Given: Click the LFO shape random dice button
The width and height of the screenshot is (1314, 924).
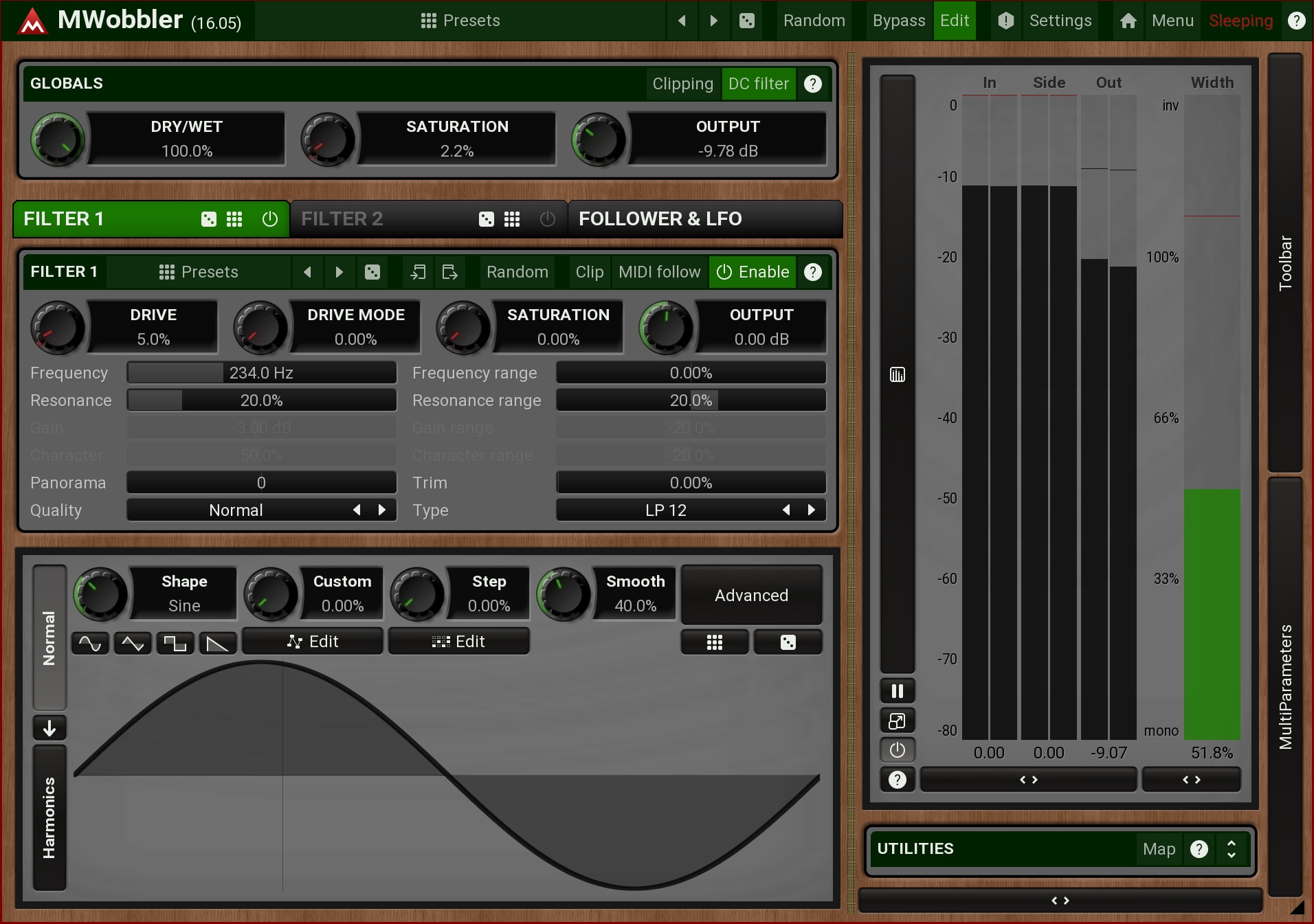Looking at the screenshot, I should [x=788, y=642].
